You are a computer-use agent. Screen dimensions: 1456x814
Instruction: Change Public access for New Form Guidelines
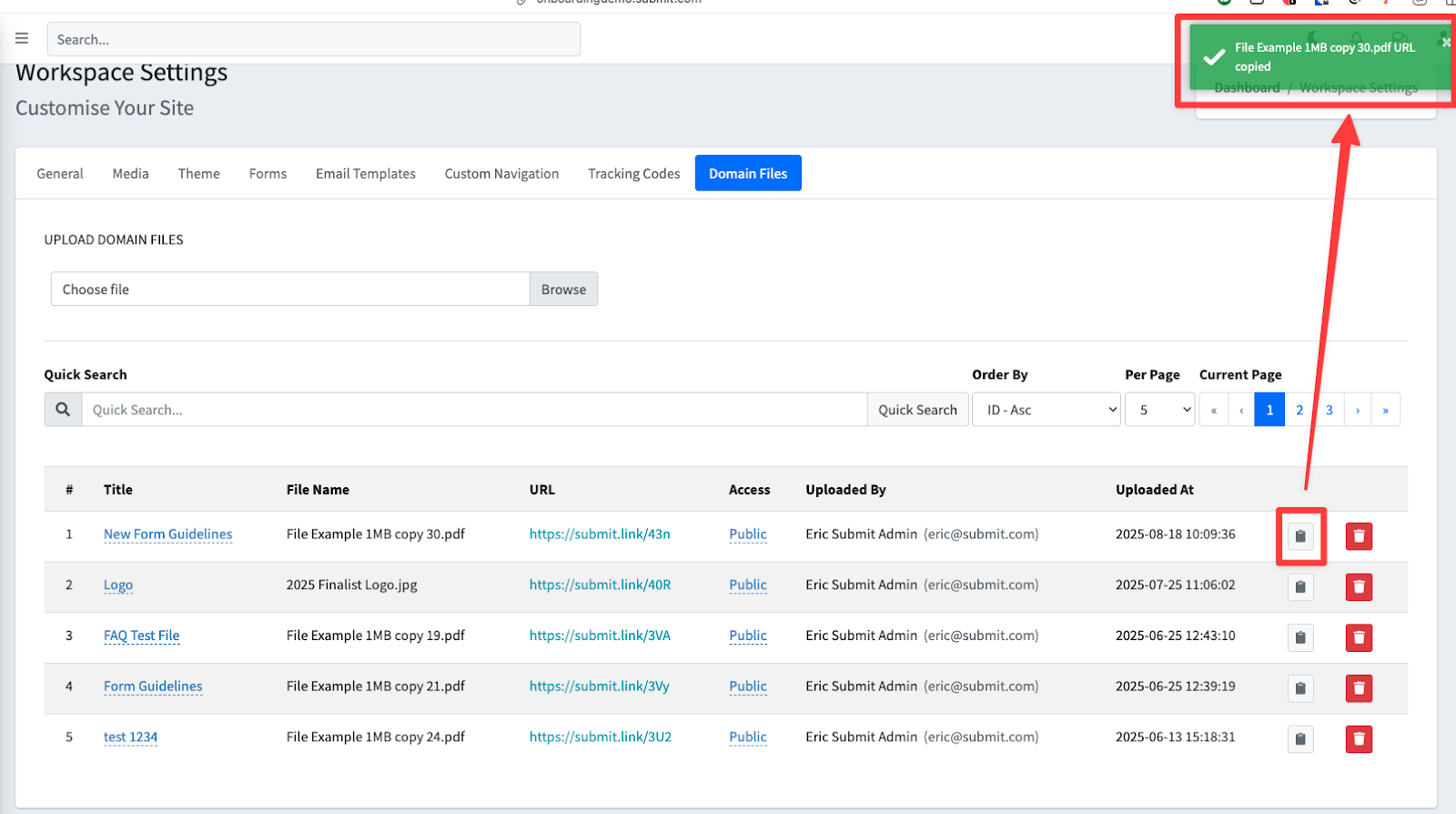(748, 534)
